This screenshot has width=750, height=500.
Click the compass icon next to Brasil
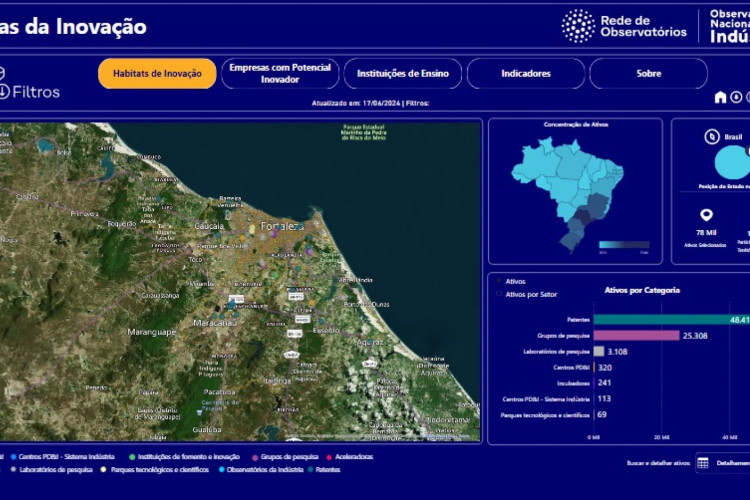(x=712, y=137)
